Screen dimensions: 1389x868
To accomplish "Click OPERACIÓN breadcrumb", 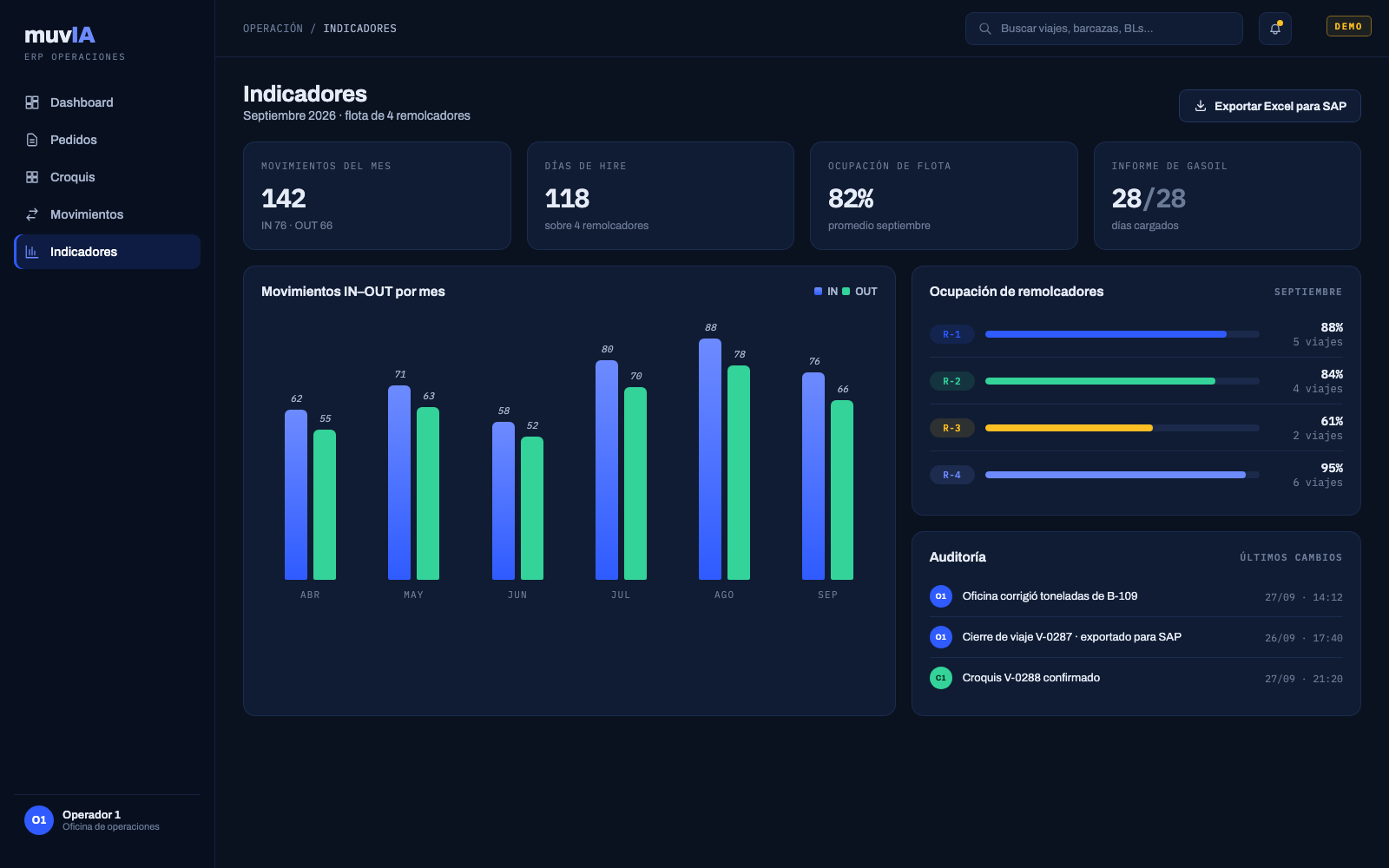I will pos(273,29).
